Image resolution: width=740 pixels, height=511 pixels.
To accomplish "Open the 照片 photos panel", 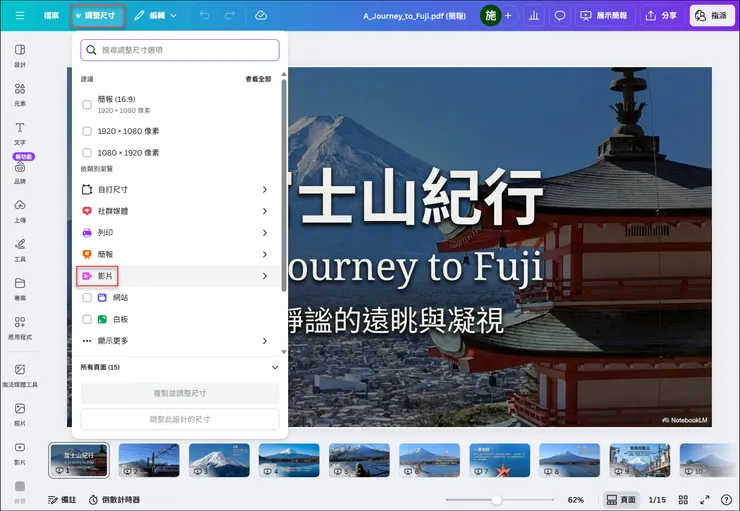I will coord(20,414).
